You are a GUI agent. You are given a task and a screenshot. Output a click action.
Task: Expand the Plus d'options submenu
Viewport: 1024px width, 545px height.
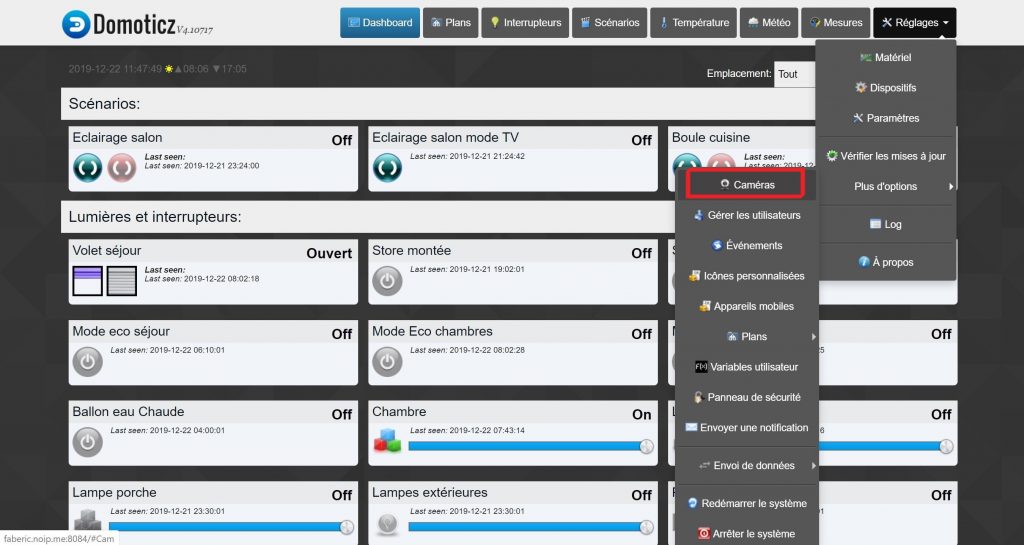point(886,186)
